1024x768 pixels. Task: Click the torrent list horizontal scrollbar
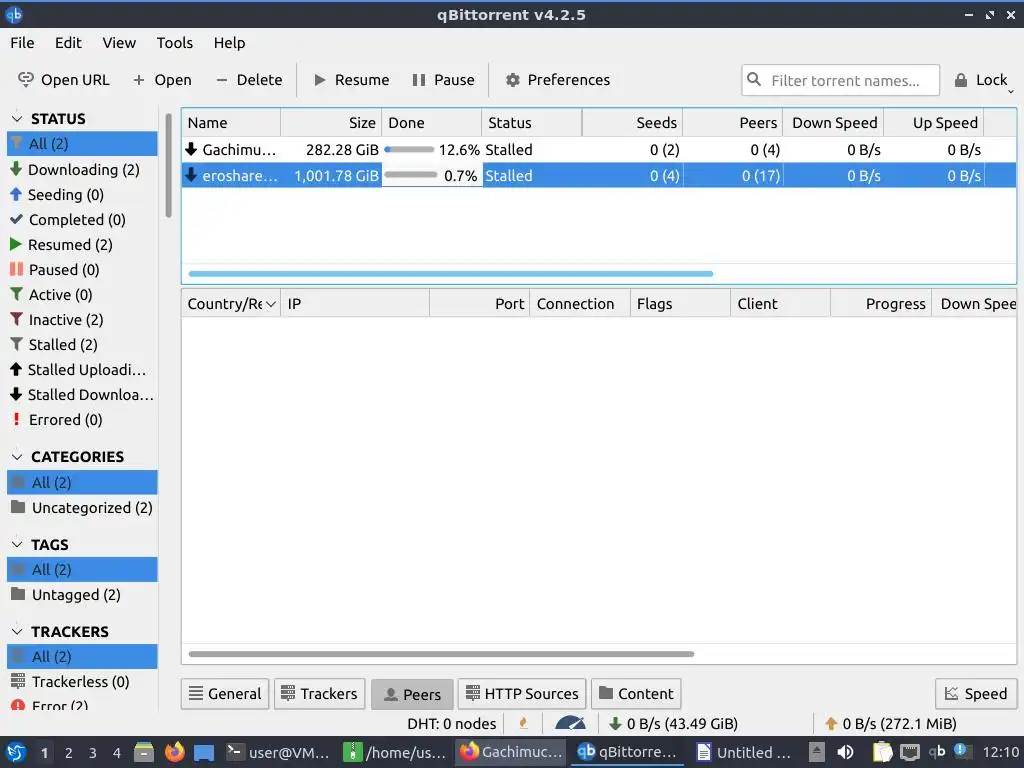pyautogui.click(x=451, y=274)
